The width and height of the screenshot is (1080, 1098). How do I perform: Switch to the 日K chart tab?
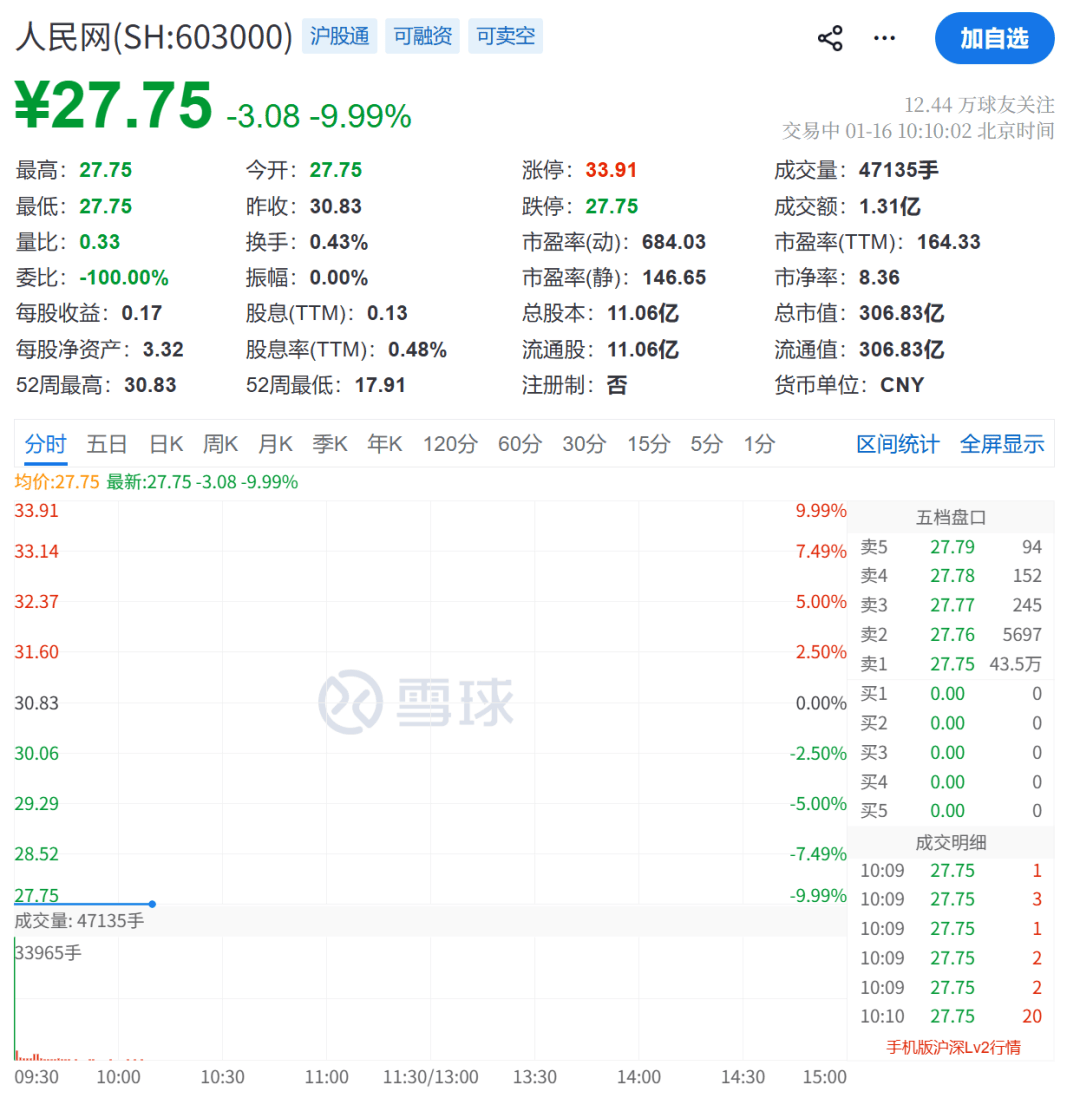(x=166, y=444)
